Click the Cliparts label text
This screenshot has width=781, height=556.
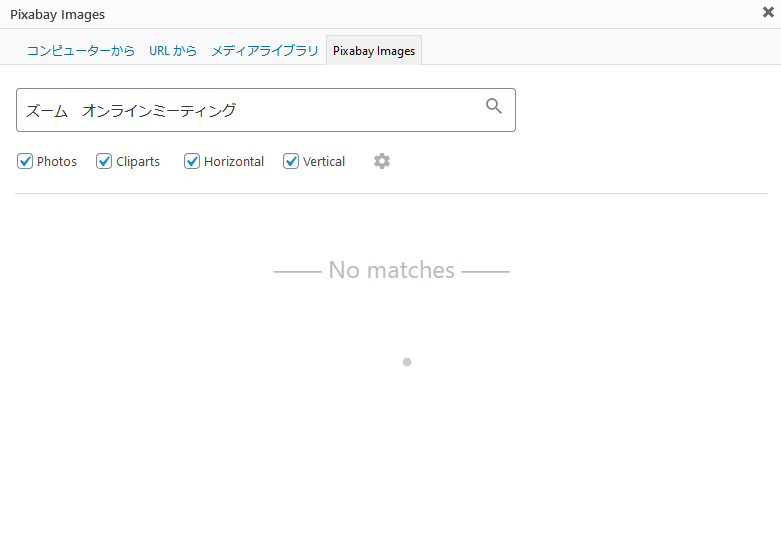(138, 162)
